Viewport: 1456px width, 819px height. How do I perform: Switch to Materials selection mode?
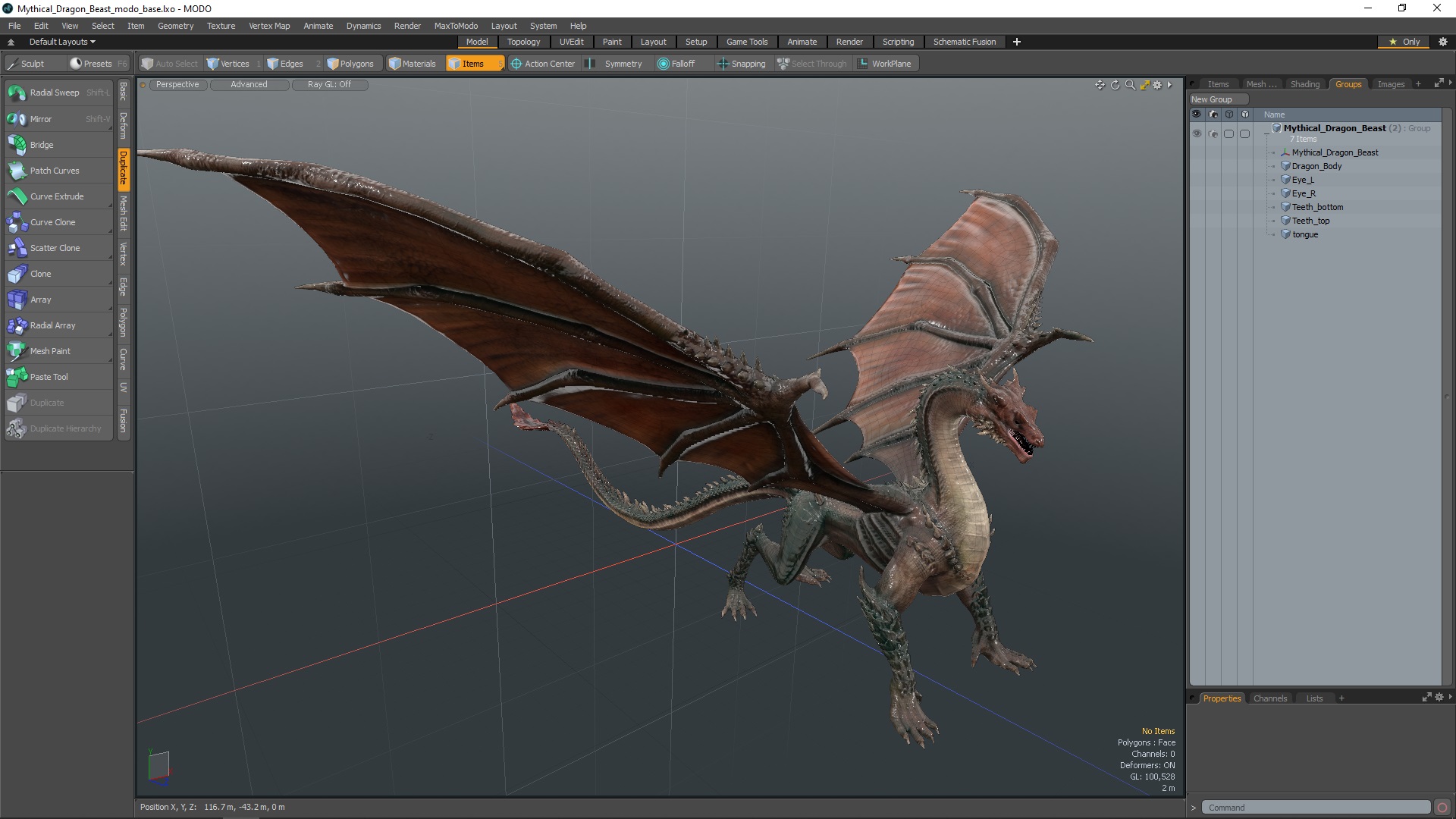click(x=413, y=64)
